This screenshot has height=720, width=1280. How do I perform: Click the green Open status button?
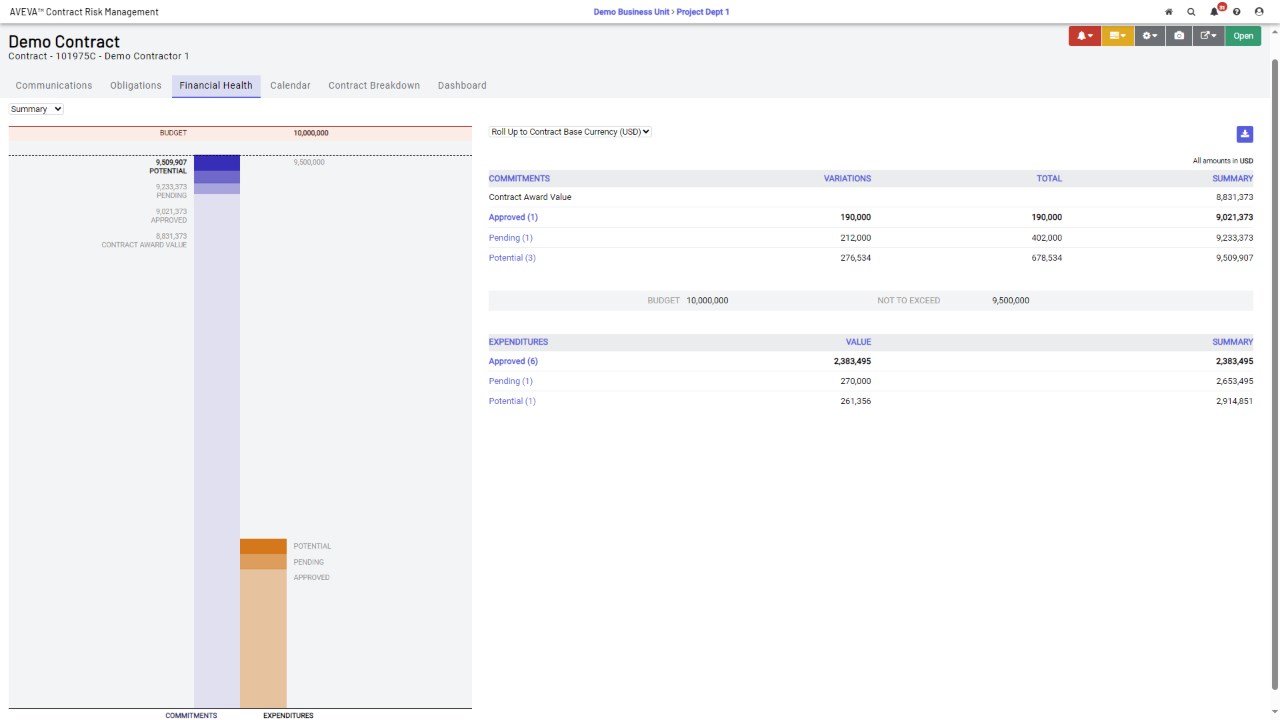pos(1243,36)
